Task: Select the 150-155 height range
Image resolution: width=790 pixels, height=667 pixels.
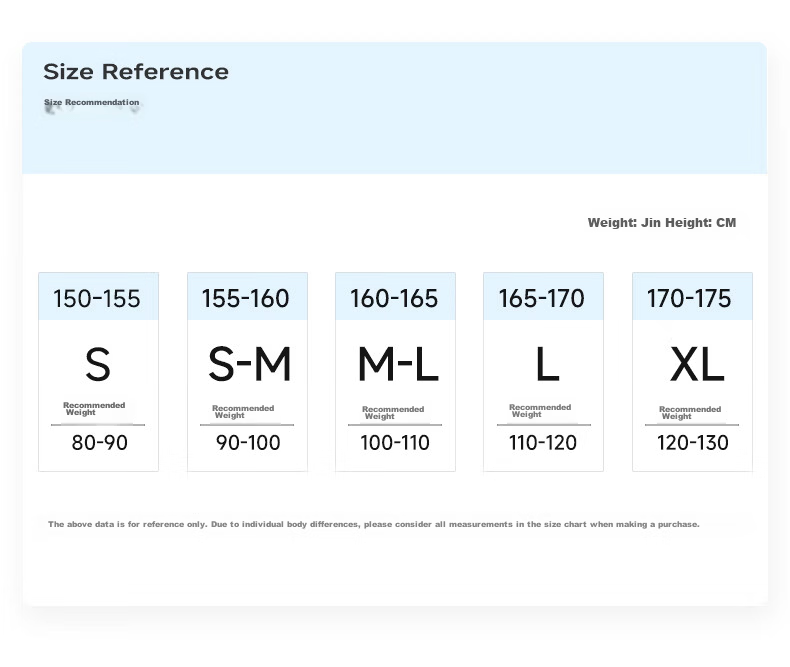Action: (97, 298)
